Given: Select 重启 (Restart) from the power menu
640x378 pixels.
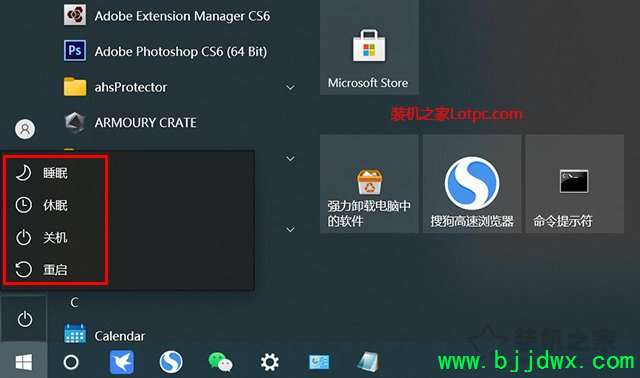Looking at the screenshot, I should tap(55, 269).
